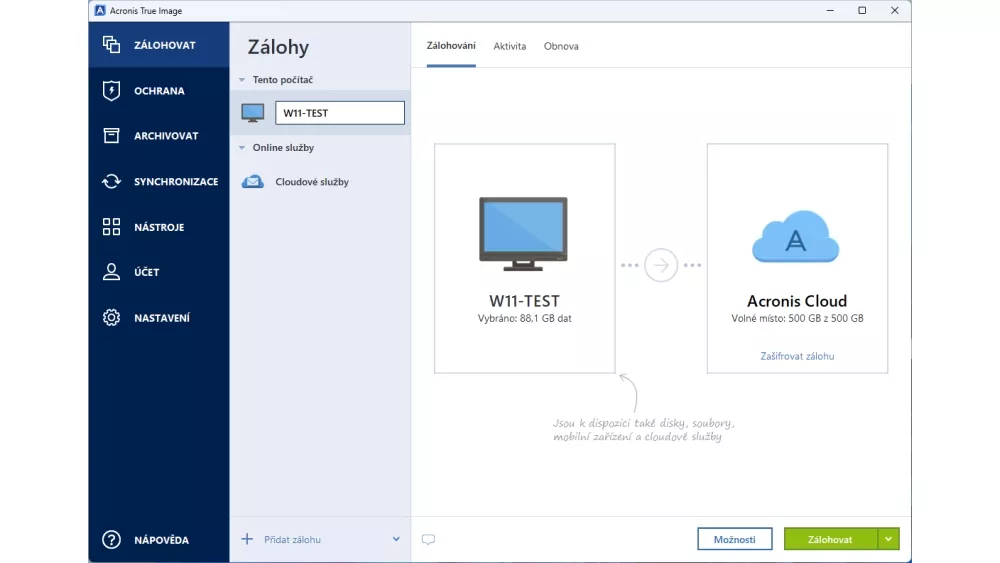Click the comment bubble icon at bottom

coord(428,540)
